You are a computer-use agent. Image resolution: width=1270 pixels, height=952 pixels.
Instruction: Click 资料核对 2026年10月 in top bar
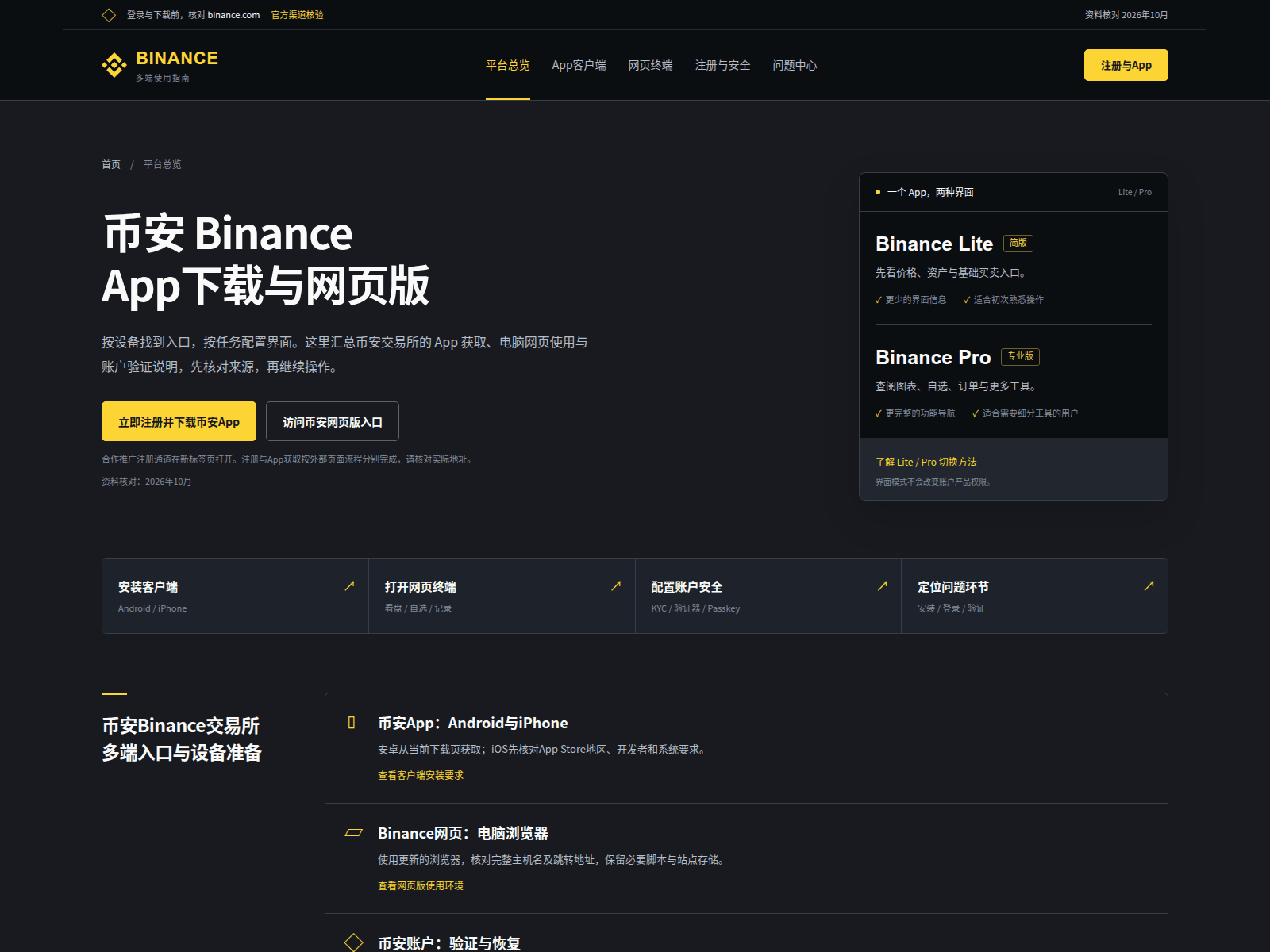1126,15
